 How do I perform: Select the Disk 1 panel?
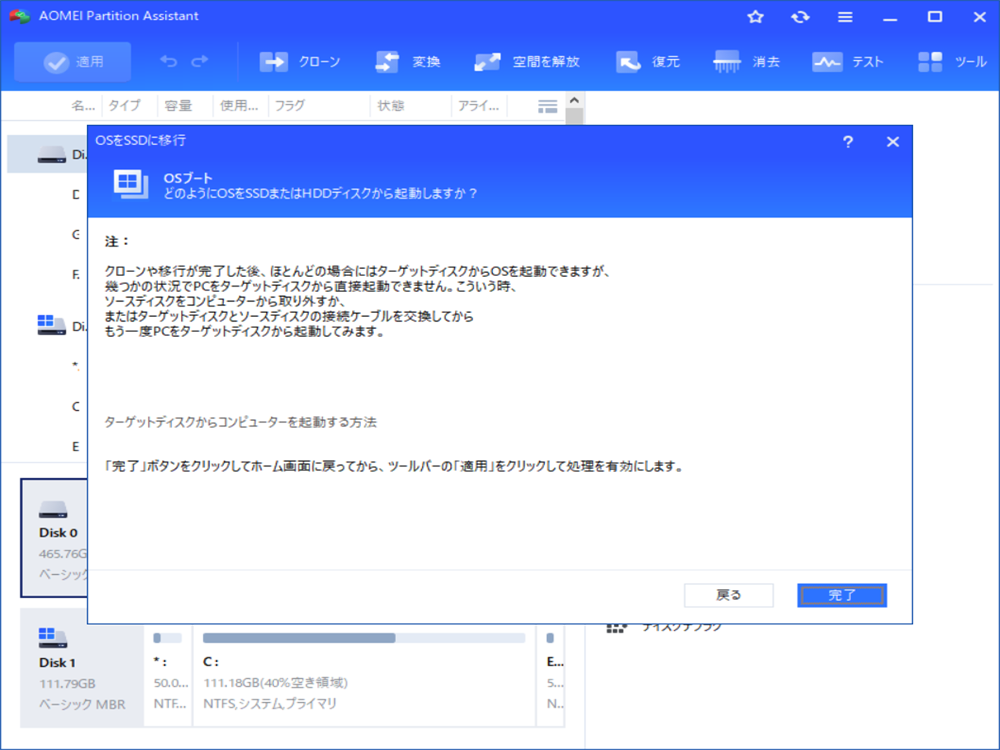click(x=82, y=668)
